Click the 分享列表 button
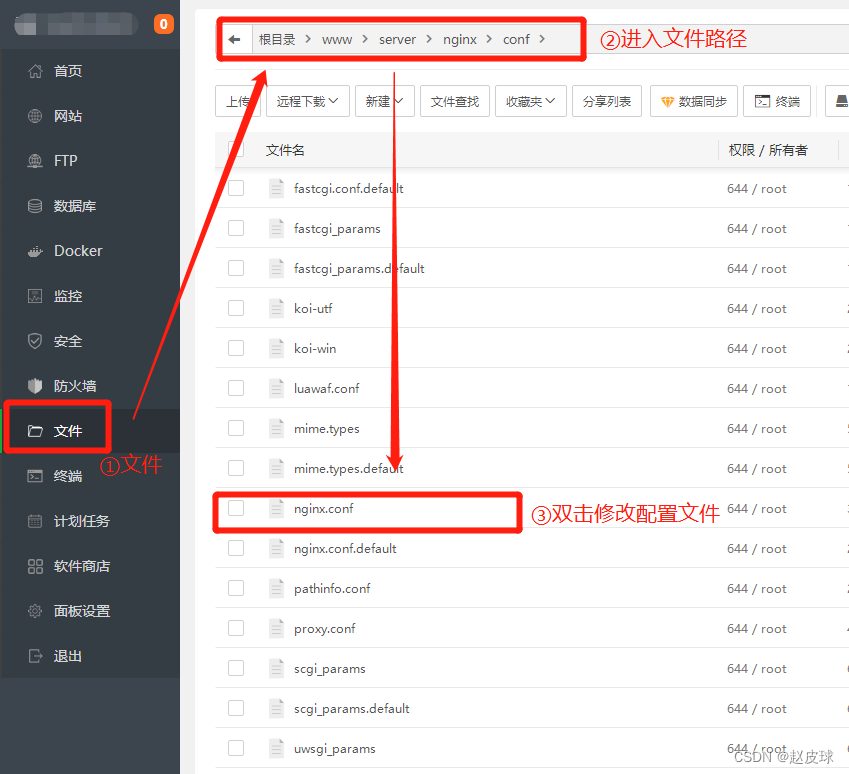This screenshot has height=774, width=849. point(607,101)
